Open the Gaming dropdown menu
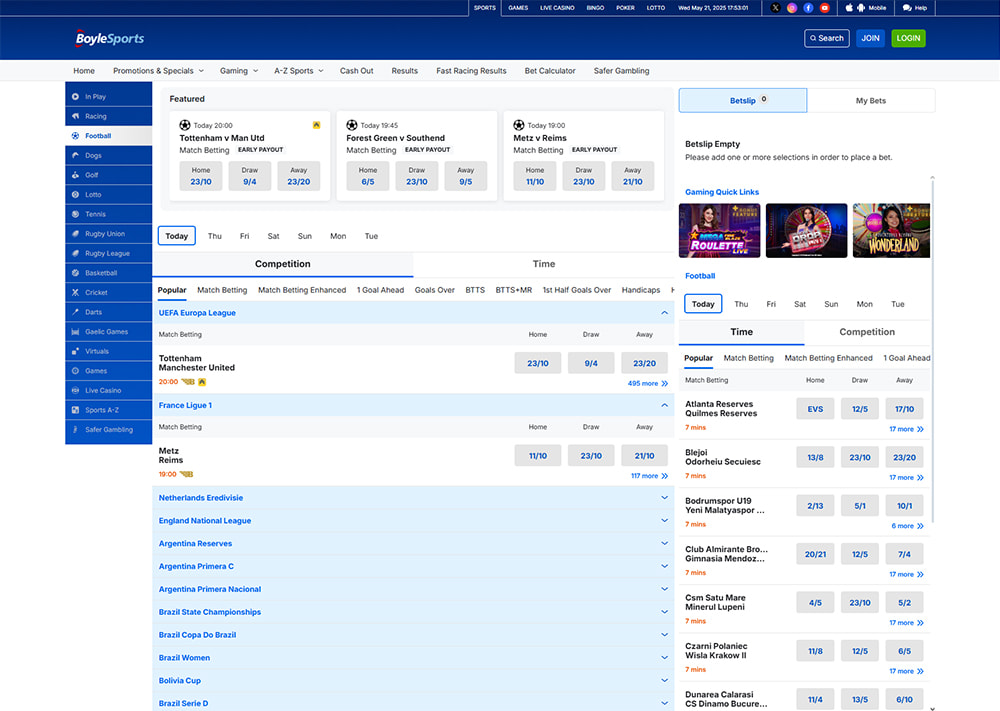The image size is (1000, 711). (239, 71)
